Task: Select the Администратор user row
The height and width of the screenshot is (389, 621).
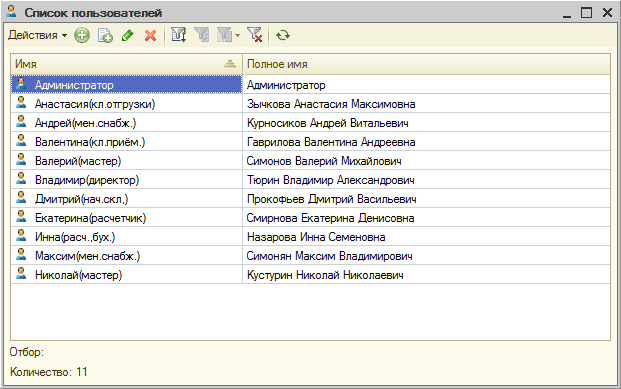Action: (x=310, y=85)
